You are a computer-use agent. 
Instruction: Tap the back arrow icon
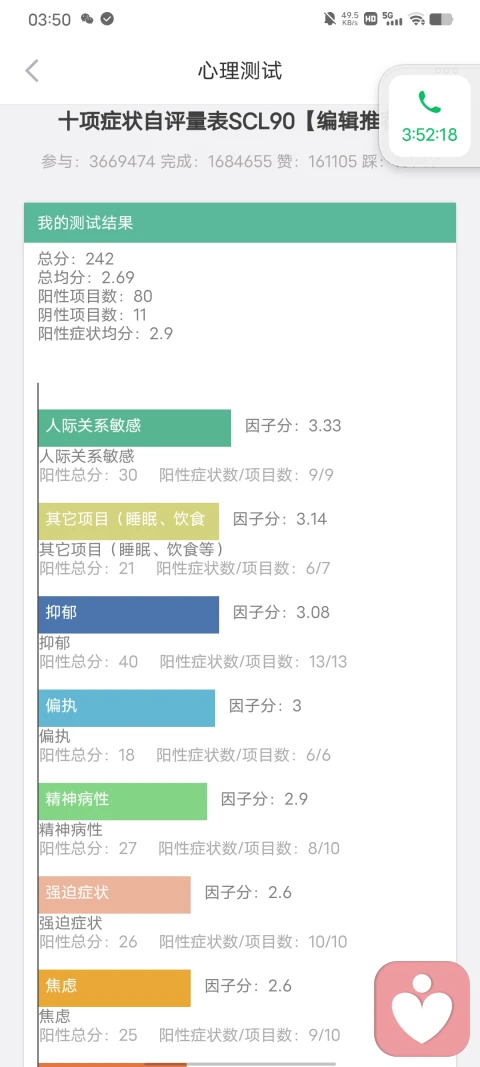click(32, 71)
